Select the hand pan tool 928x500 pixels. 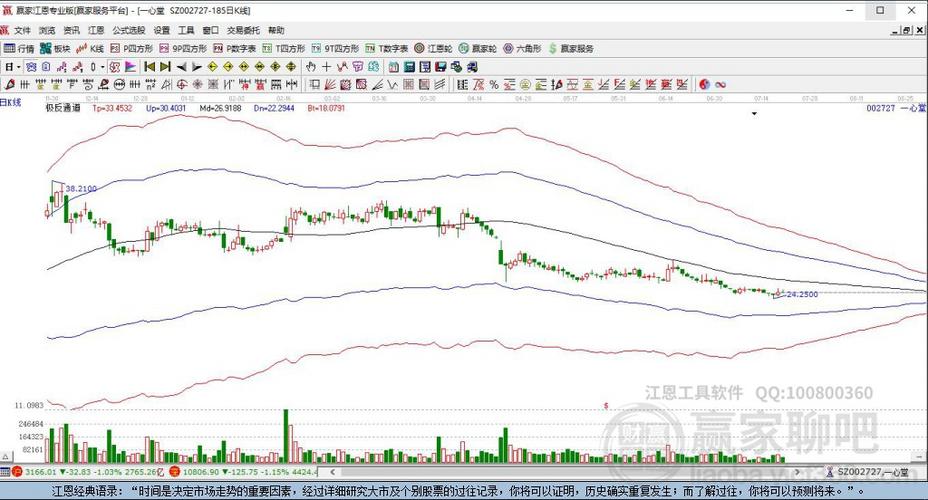(310, 67)
